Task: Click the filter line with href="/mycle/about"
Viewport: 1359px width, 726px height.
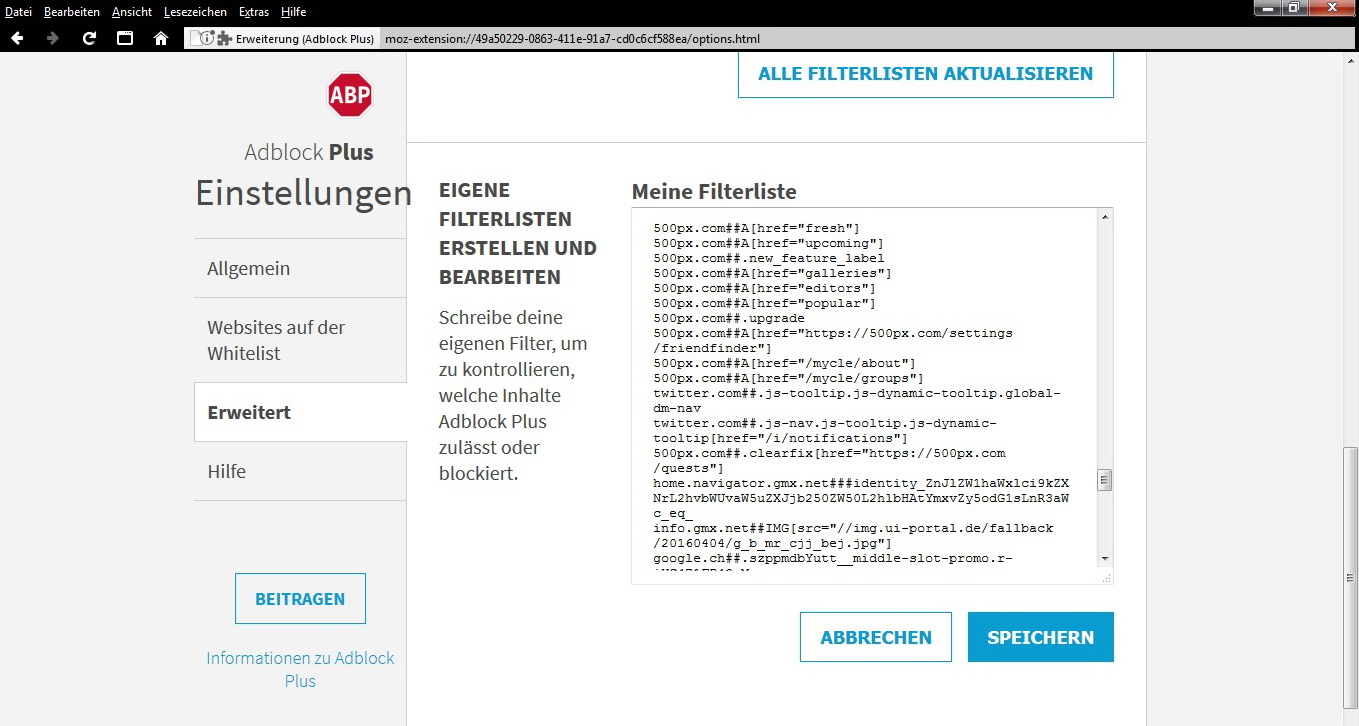Action: point(784,363)
